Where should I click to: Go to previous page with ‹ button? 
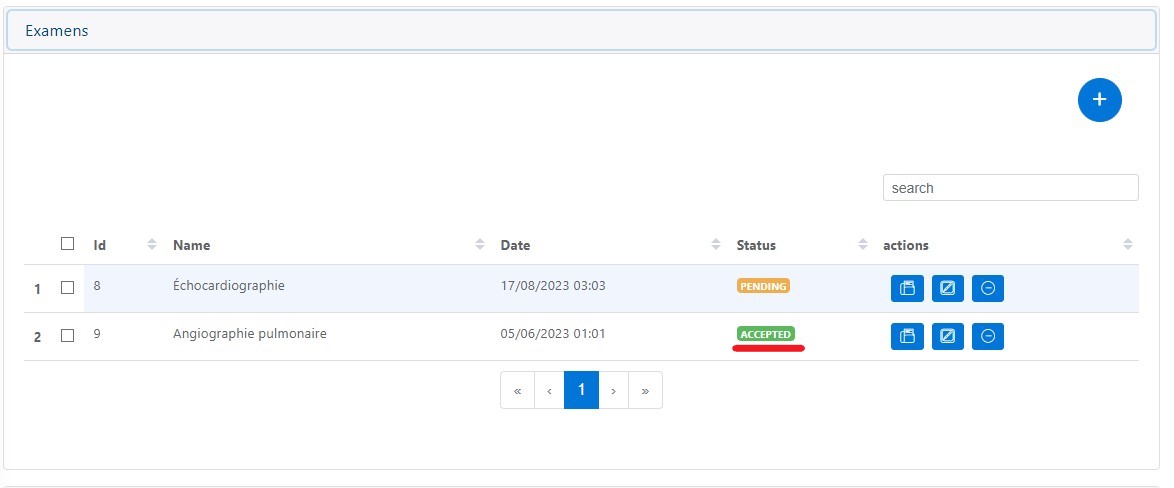click(x=550, y=390)
